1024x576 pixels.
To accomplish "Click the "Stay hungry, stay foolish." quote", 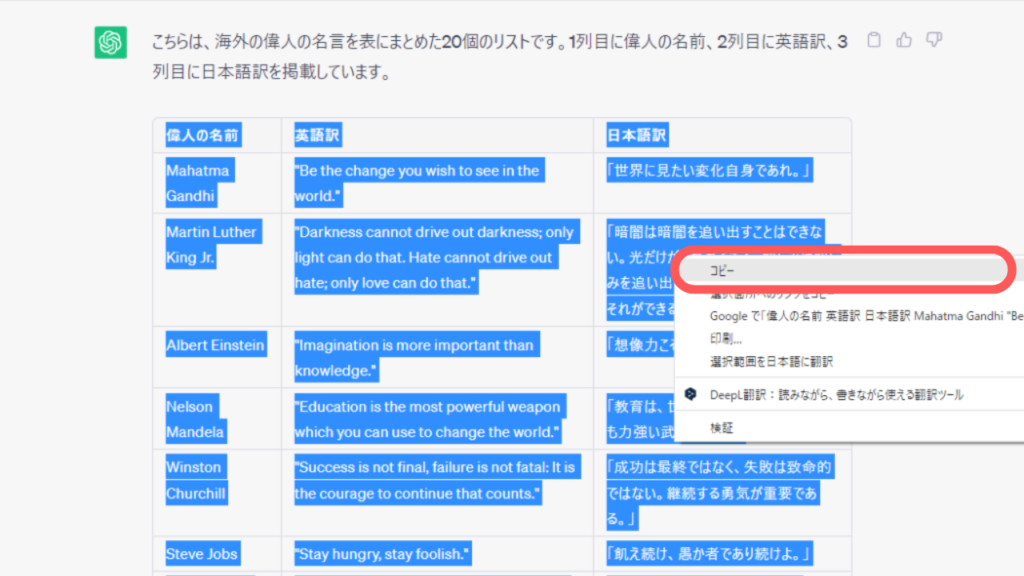I will 382,554.
